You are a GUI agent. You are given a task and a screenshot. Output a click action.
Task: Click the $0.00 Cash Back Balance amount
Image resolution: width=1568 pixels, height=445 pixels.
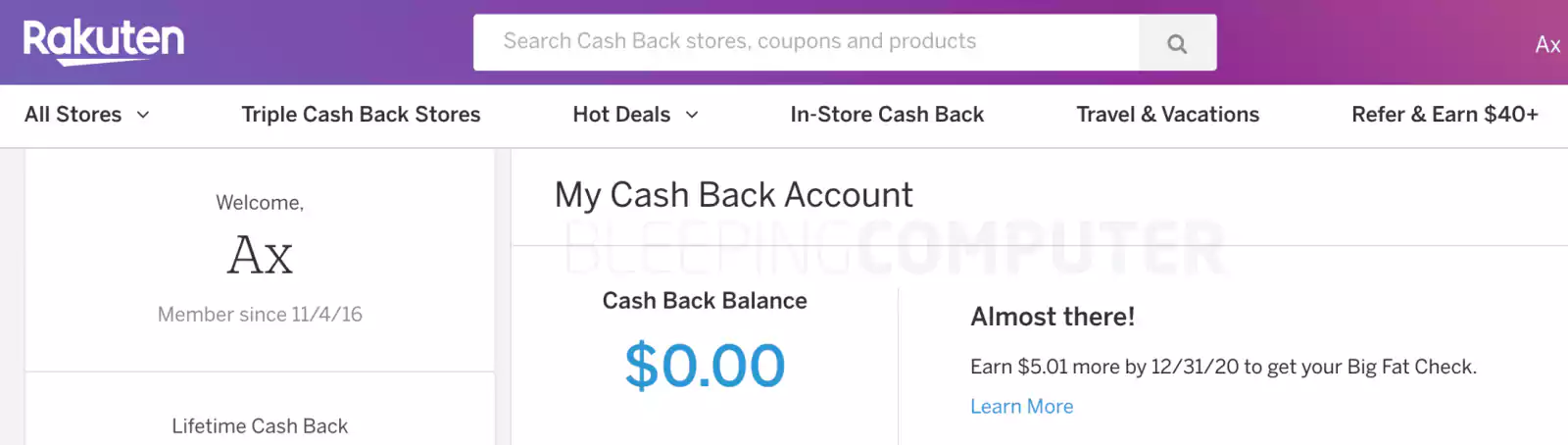point(705,366)
